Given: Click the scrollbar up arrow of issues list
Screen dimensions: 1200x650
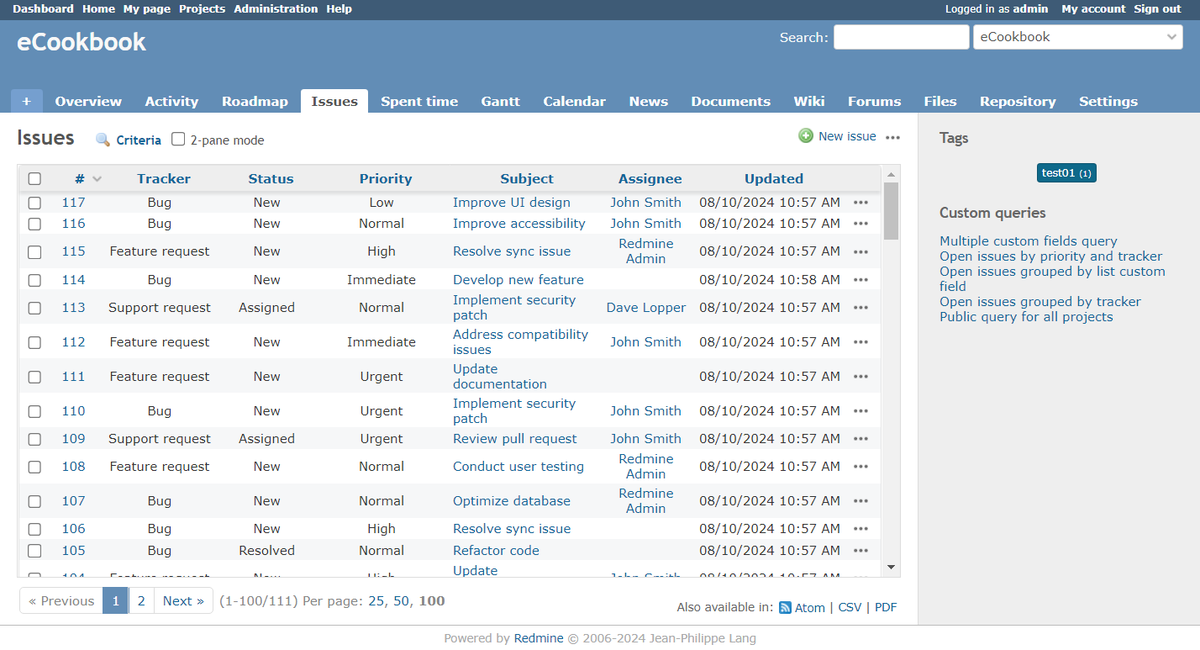Looking at the screenshot, I should tap(891, 174).
